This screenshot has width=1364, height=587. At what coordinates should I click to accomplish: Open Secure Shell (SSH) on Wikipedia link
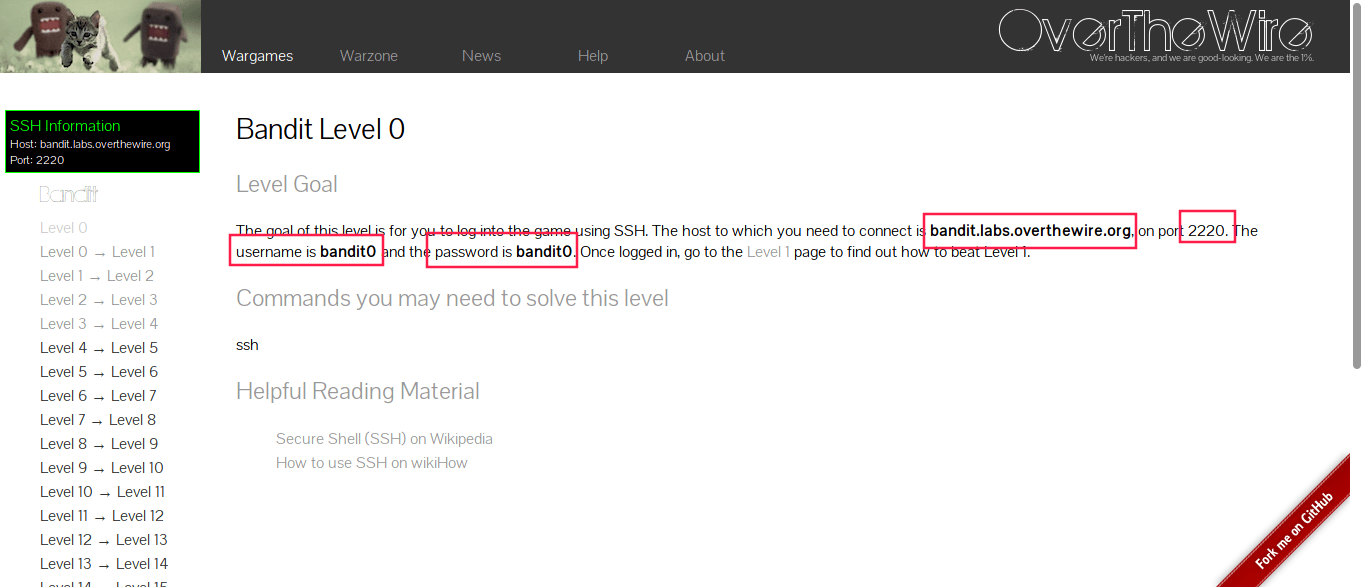point(384,439)
